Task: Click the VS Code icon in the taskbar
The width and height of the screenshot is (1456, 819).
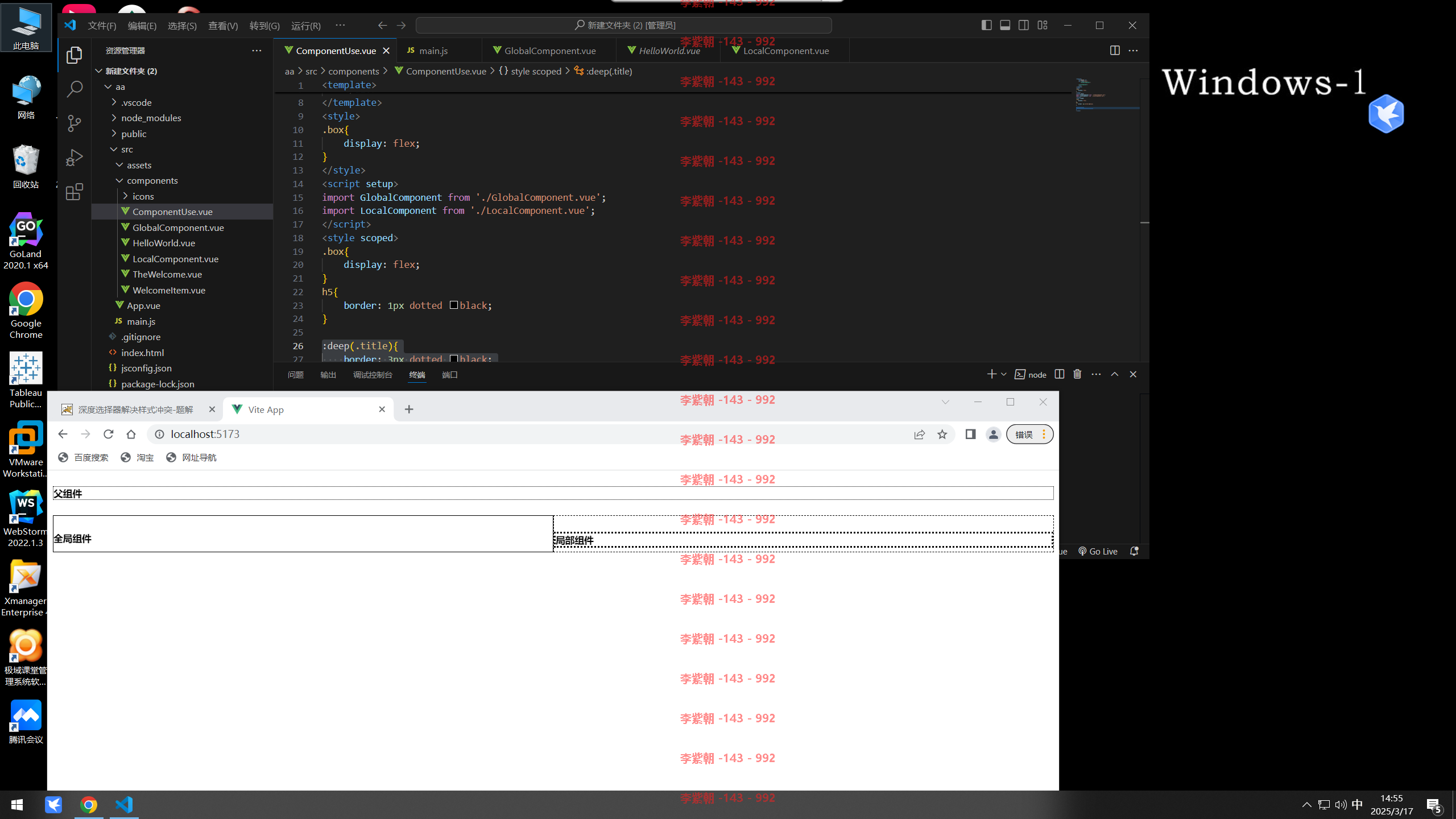Action: click(124, 805)
